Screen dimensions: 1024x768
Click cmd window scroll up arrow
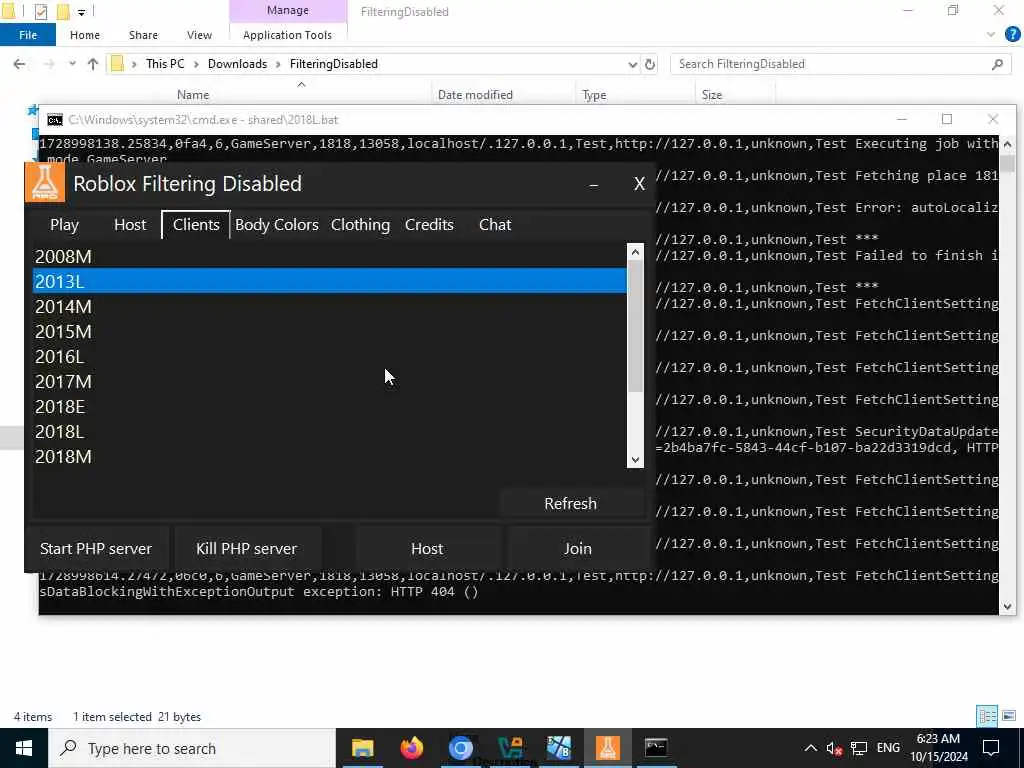coord(1008,144)
